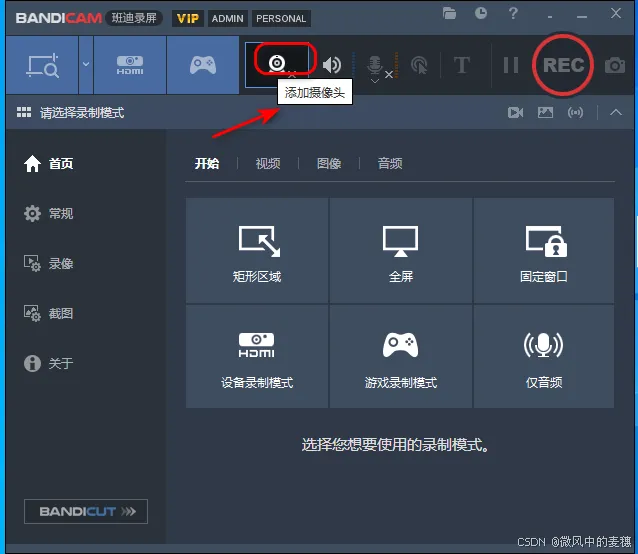Choose the 设备录制模式 tile

pyautogui.click(x=257, y=357)
